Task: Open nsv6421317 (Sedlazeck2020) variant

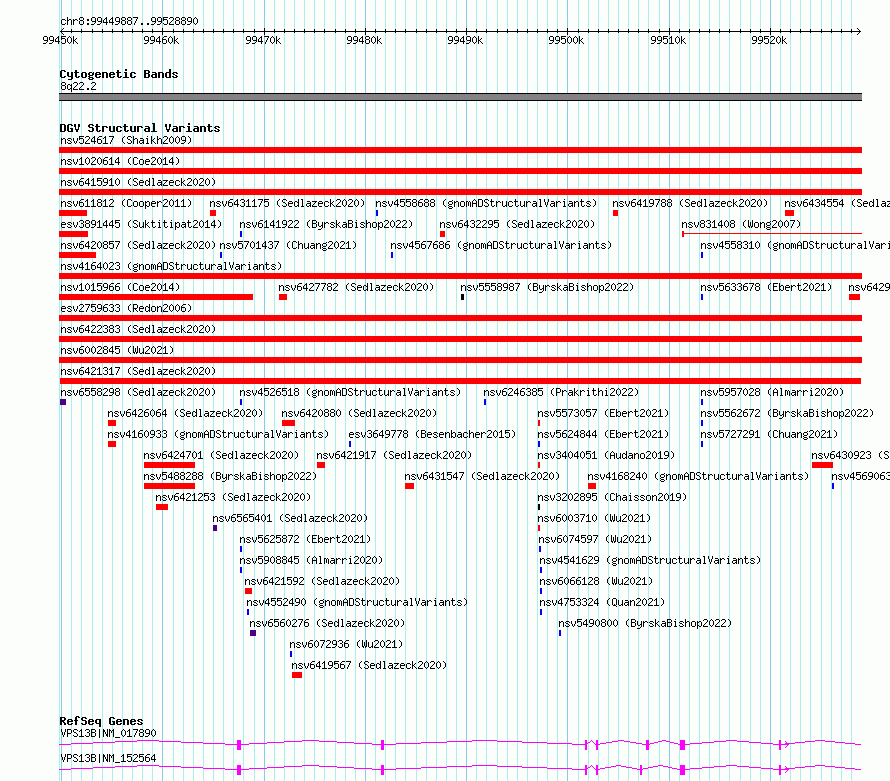Action: [138, 371]
